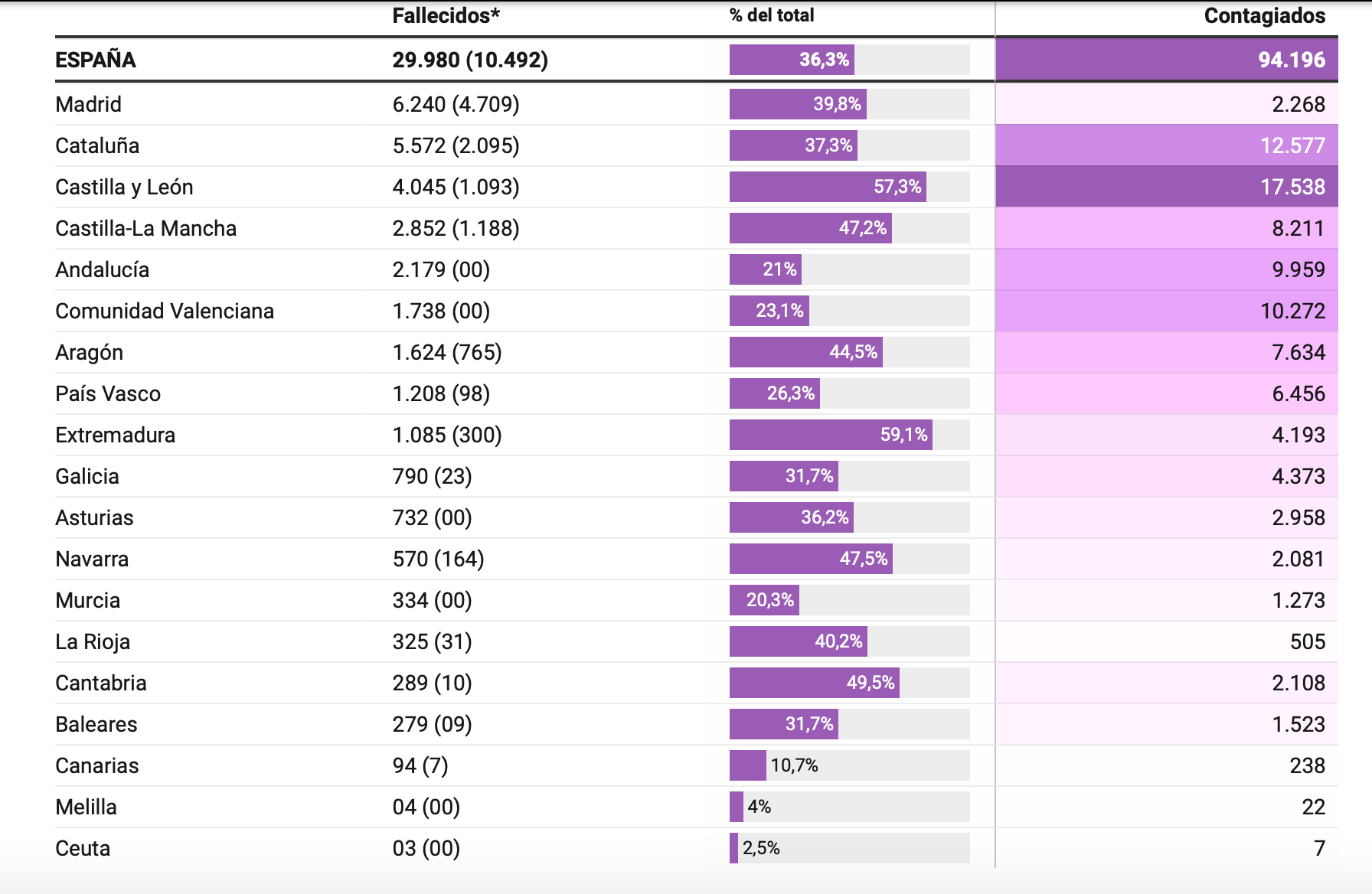The height and width of the screenshot is (894, 1372).
Task: Click Aragón's deaths value 1.624 (765)
Action: coord(447,352)
